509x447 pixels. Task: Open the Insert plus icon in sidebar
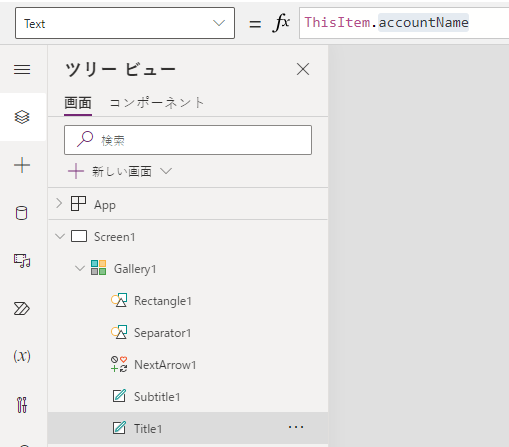(22, 165)
